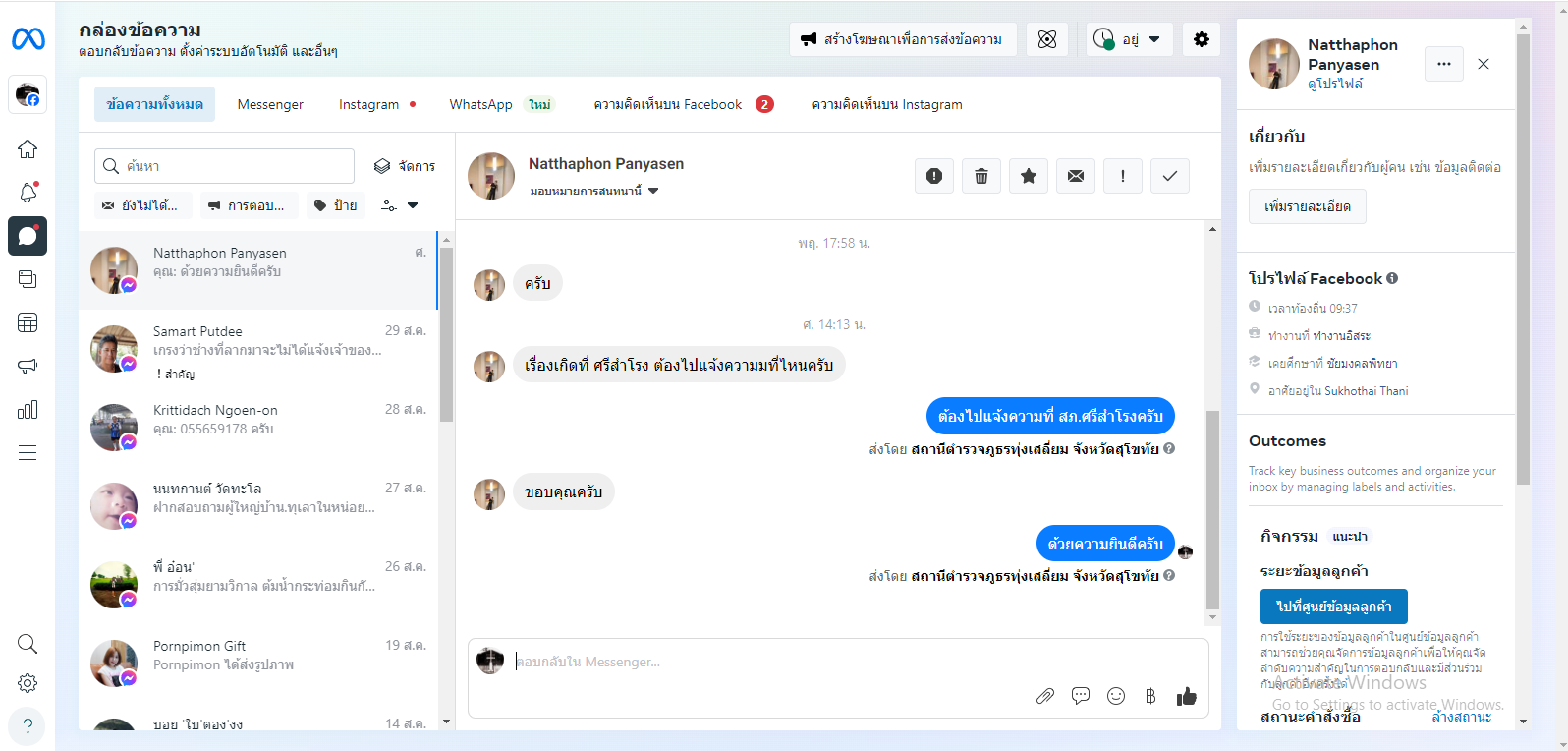
Task: Open Natthaphon's view profile link
Action: coord(1334,85)
